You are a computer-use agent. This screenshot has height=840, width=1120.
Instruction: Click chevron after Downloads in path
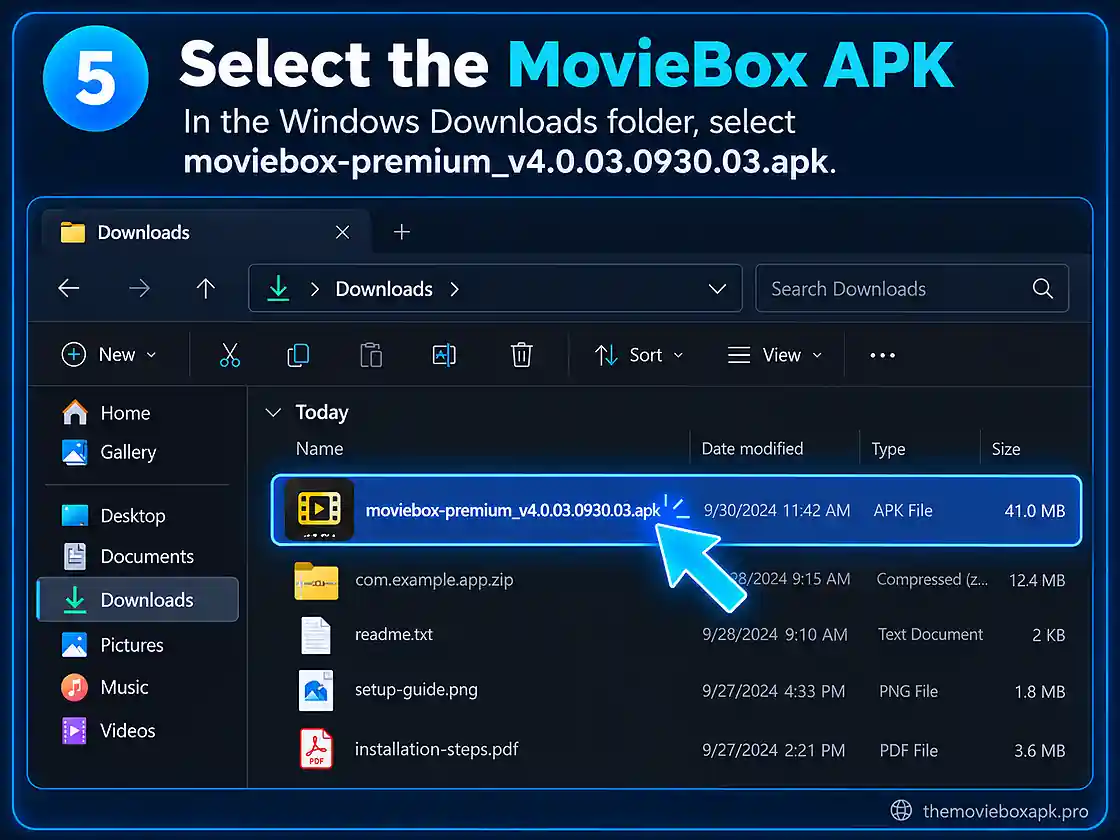(454, 289)
